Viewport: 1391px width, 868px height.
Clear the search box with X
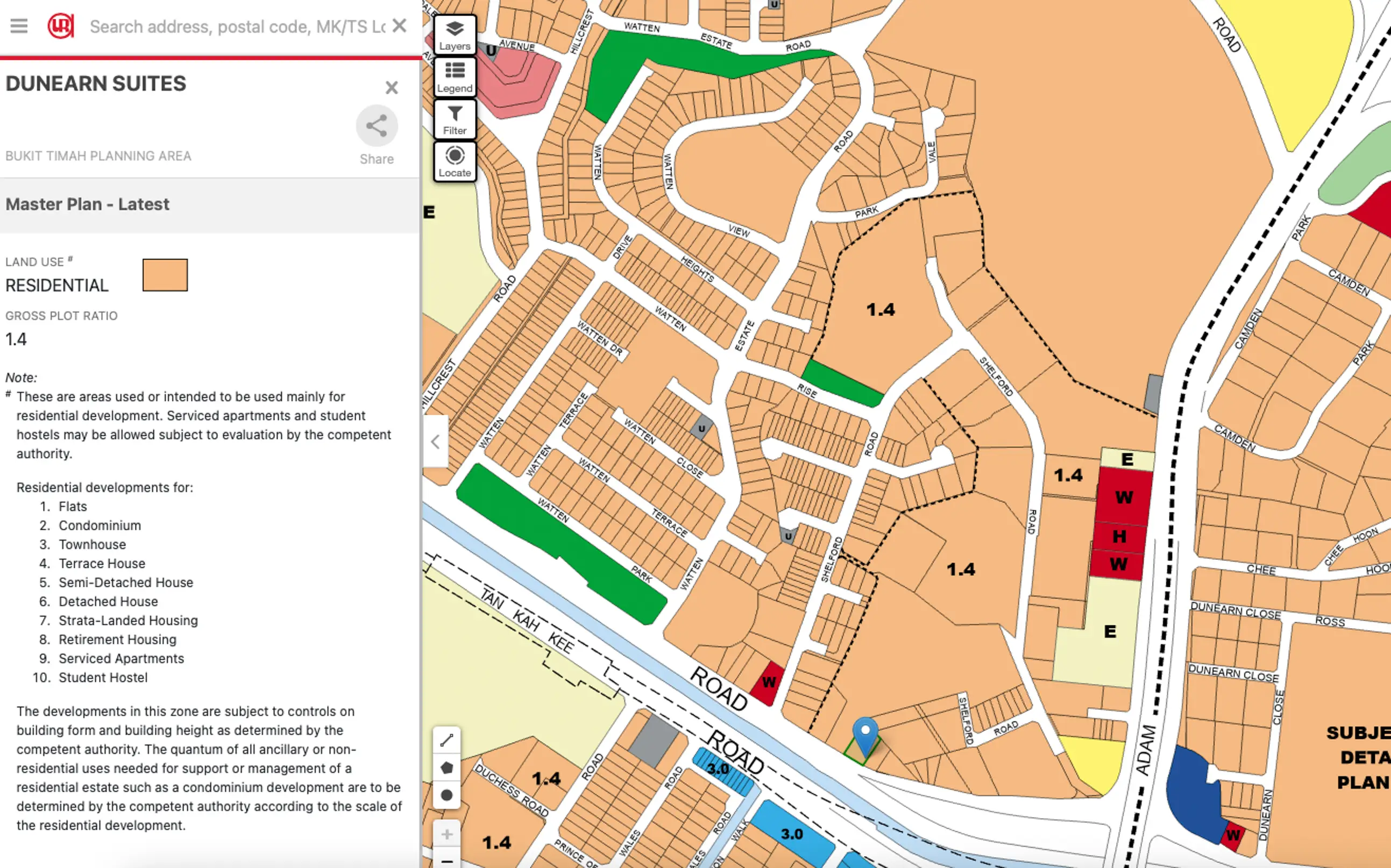(x=400, y=26)
